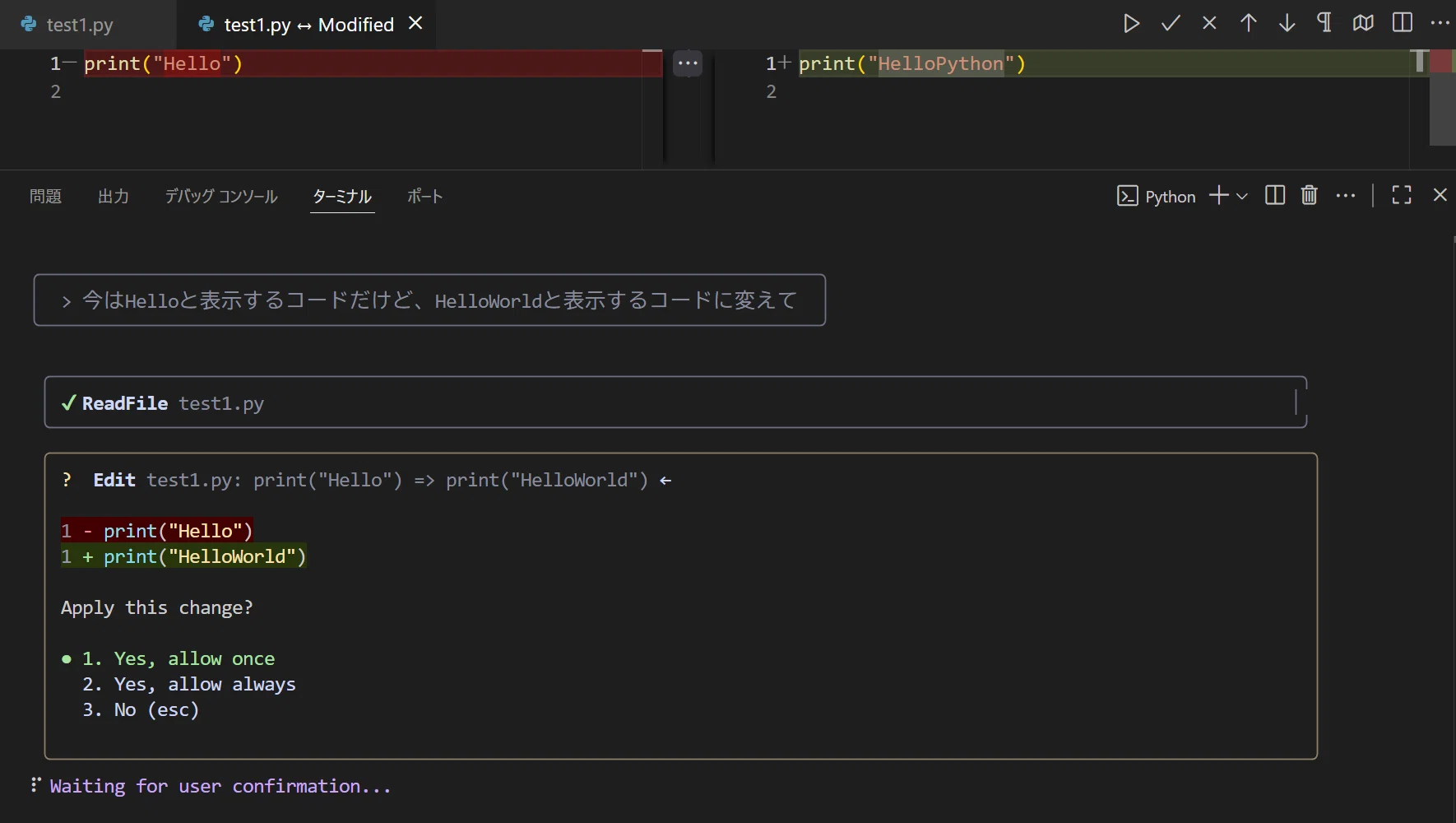Image resolution: width=1456 pixels, height=823 pixels.
Task: Click the diff gutter ellipsis button
Action: pyautogui.click(x=688, y=63)
